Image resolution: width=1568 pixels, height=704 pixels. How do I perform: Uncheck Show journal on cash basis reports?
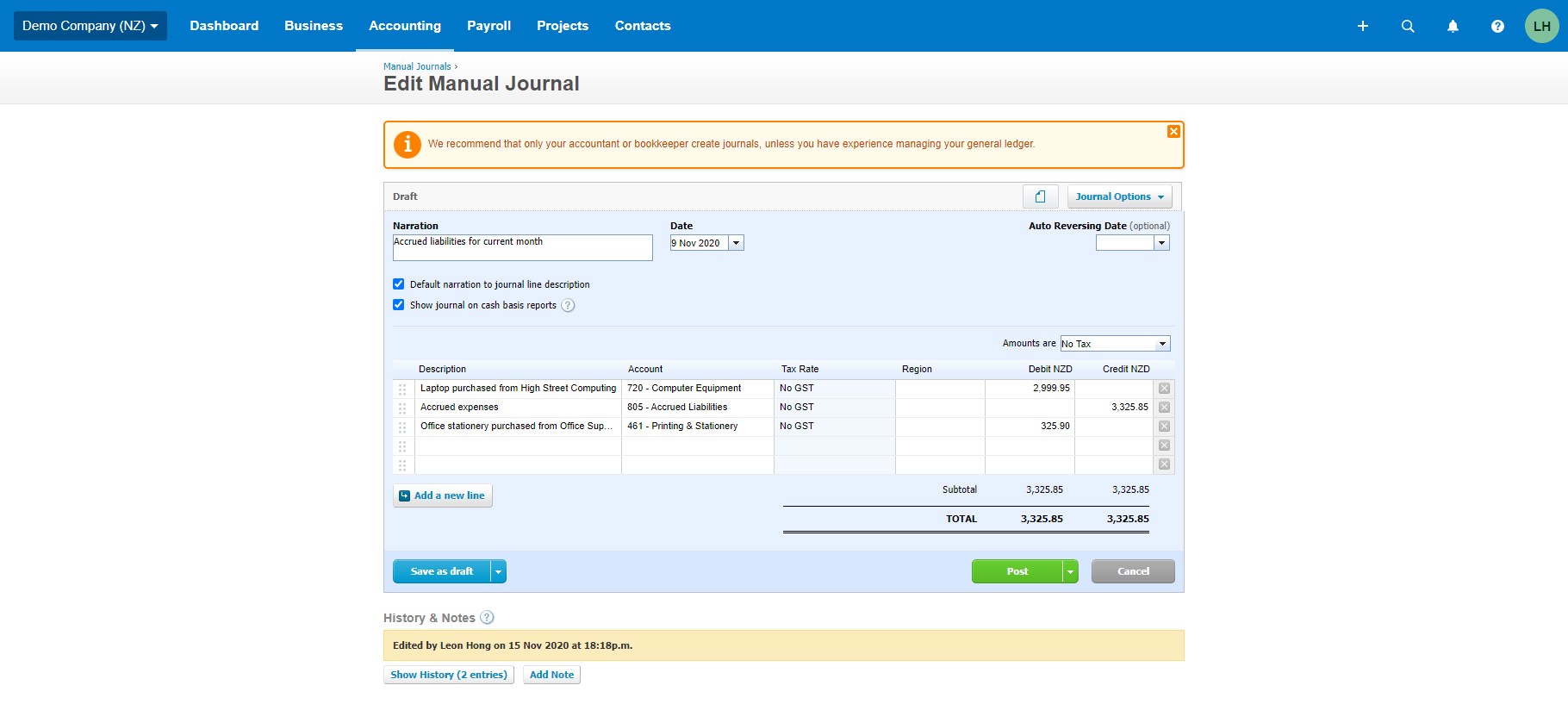(x=398, y=305)
